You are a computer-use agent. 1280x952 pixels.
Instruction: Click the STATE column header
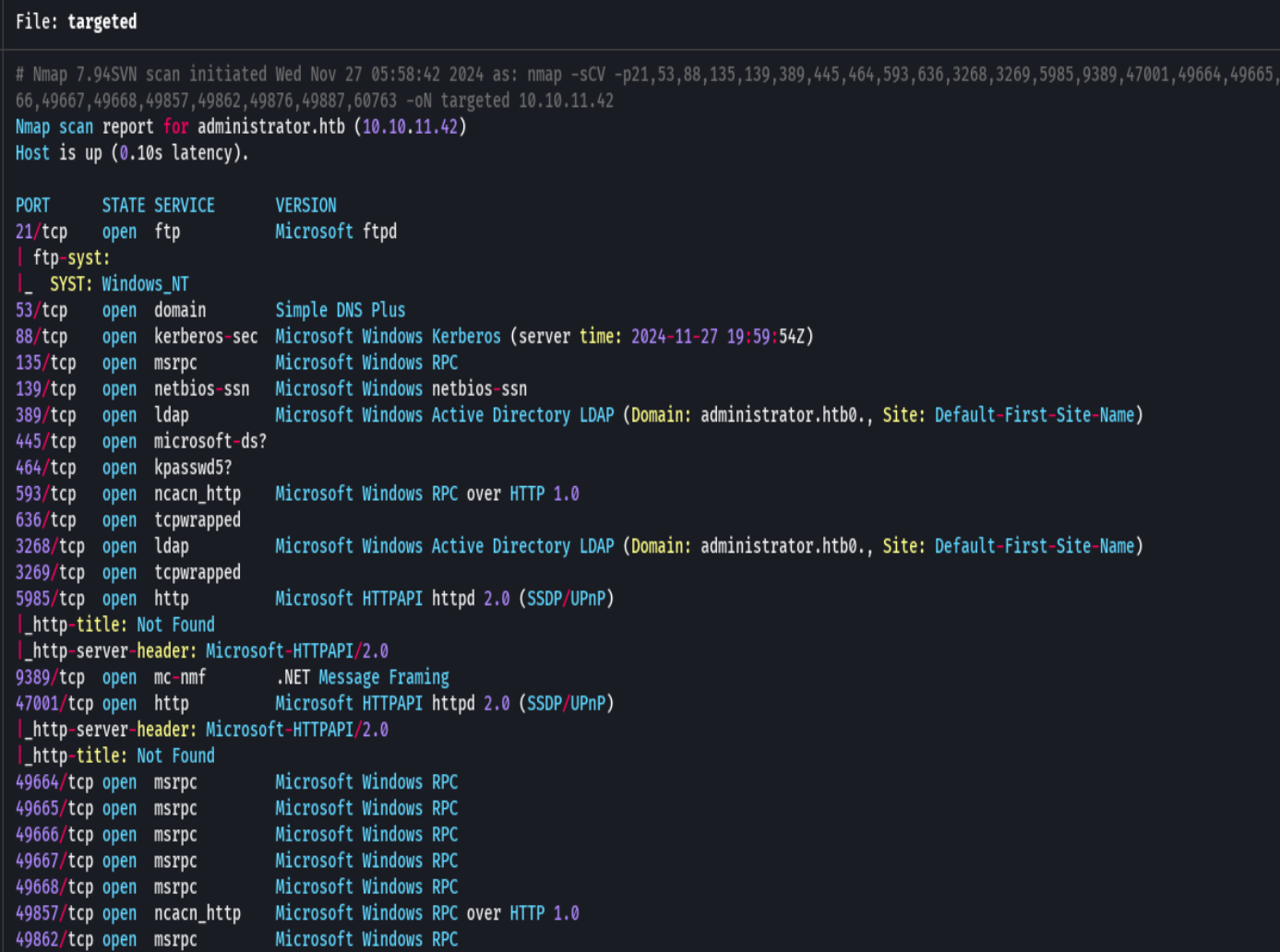(123, 205)
